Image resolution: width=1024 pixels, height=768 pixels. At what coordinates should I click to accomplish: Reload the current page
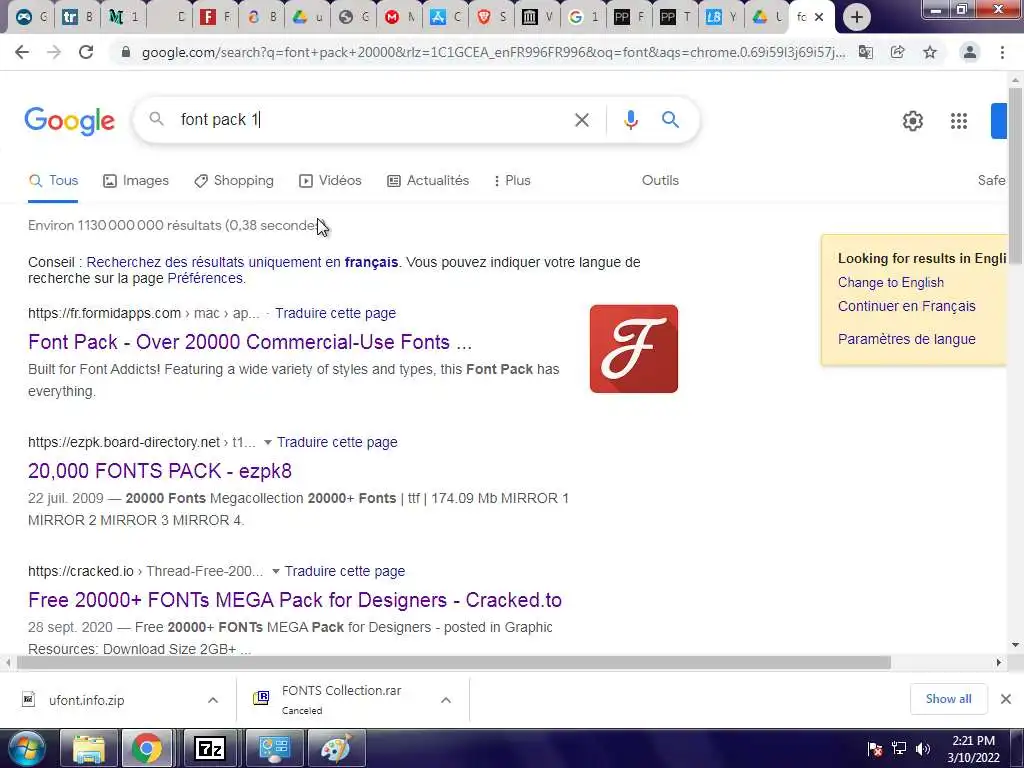tap(86, 52)
